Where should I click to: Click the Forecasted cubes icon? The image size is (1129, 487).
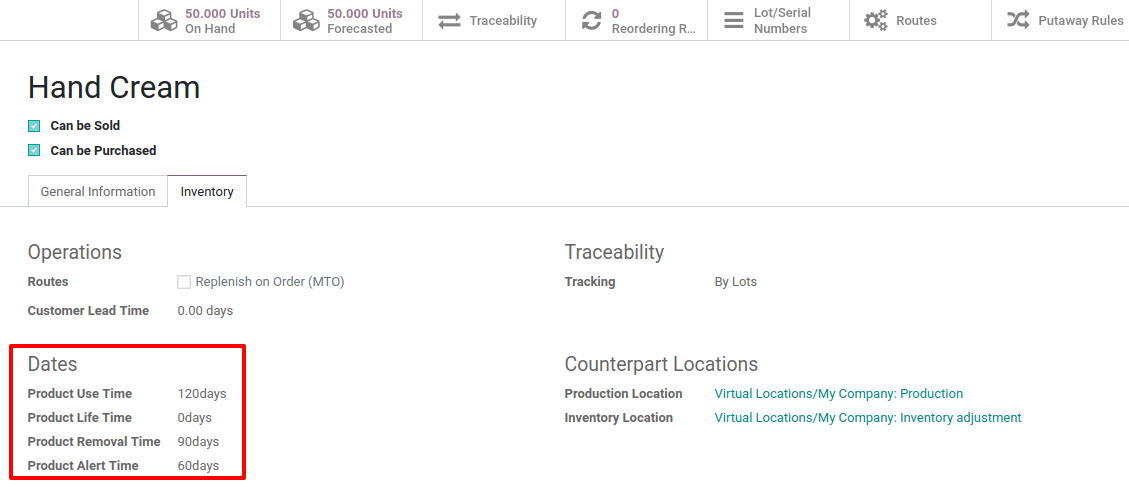[306, 21]
